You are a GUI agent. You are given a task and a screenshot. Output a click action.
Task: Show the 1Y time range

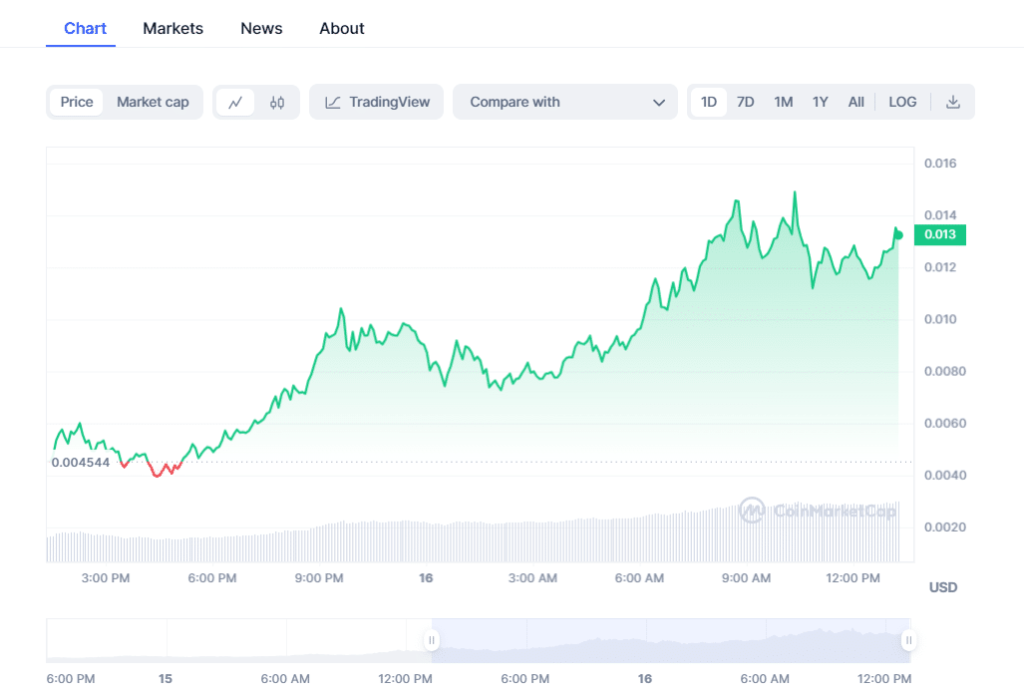(820, 102)
